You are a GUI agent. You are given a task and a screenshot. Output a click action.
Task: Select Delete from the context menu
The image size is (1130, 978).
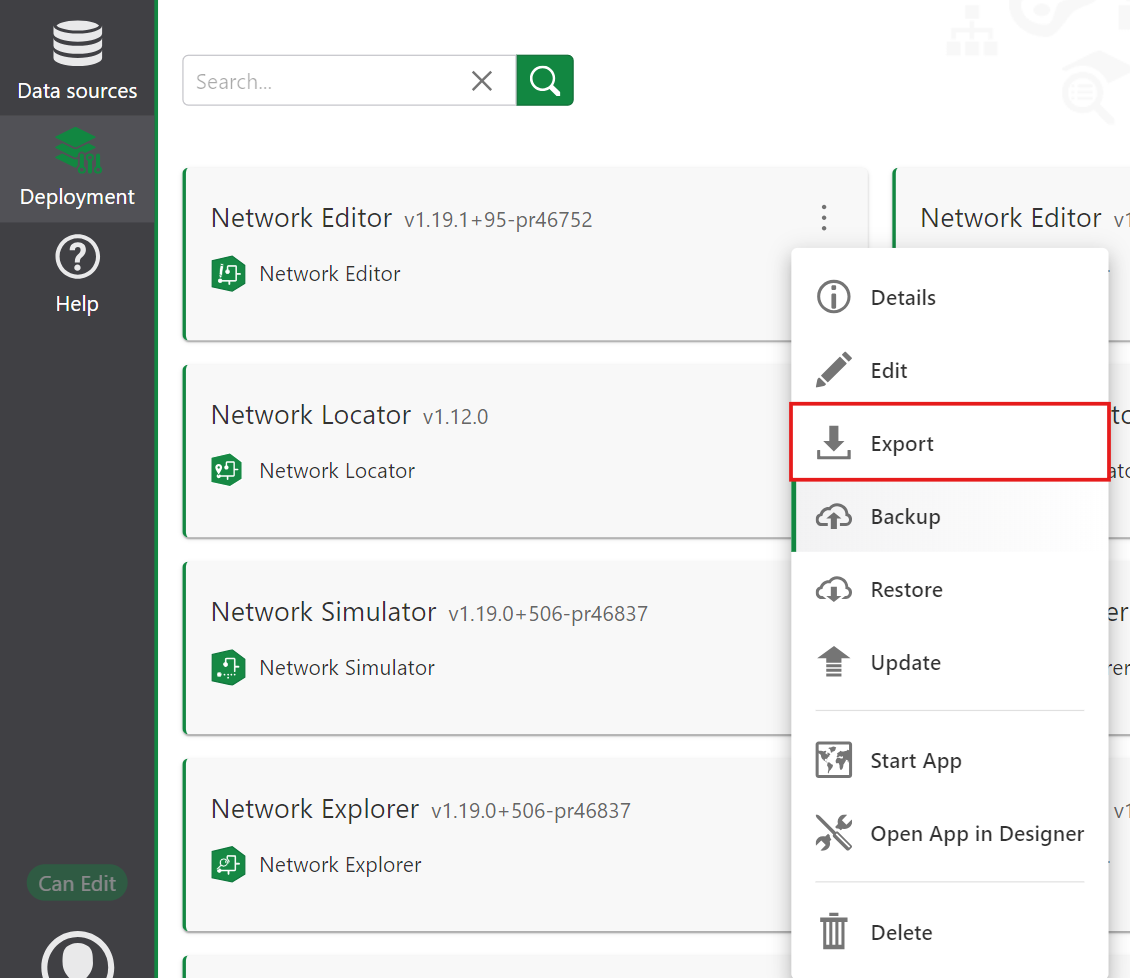pyautogui.click(x=950, y=932)
